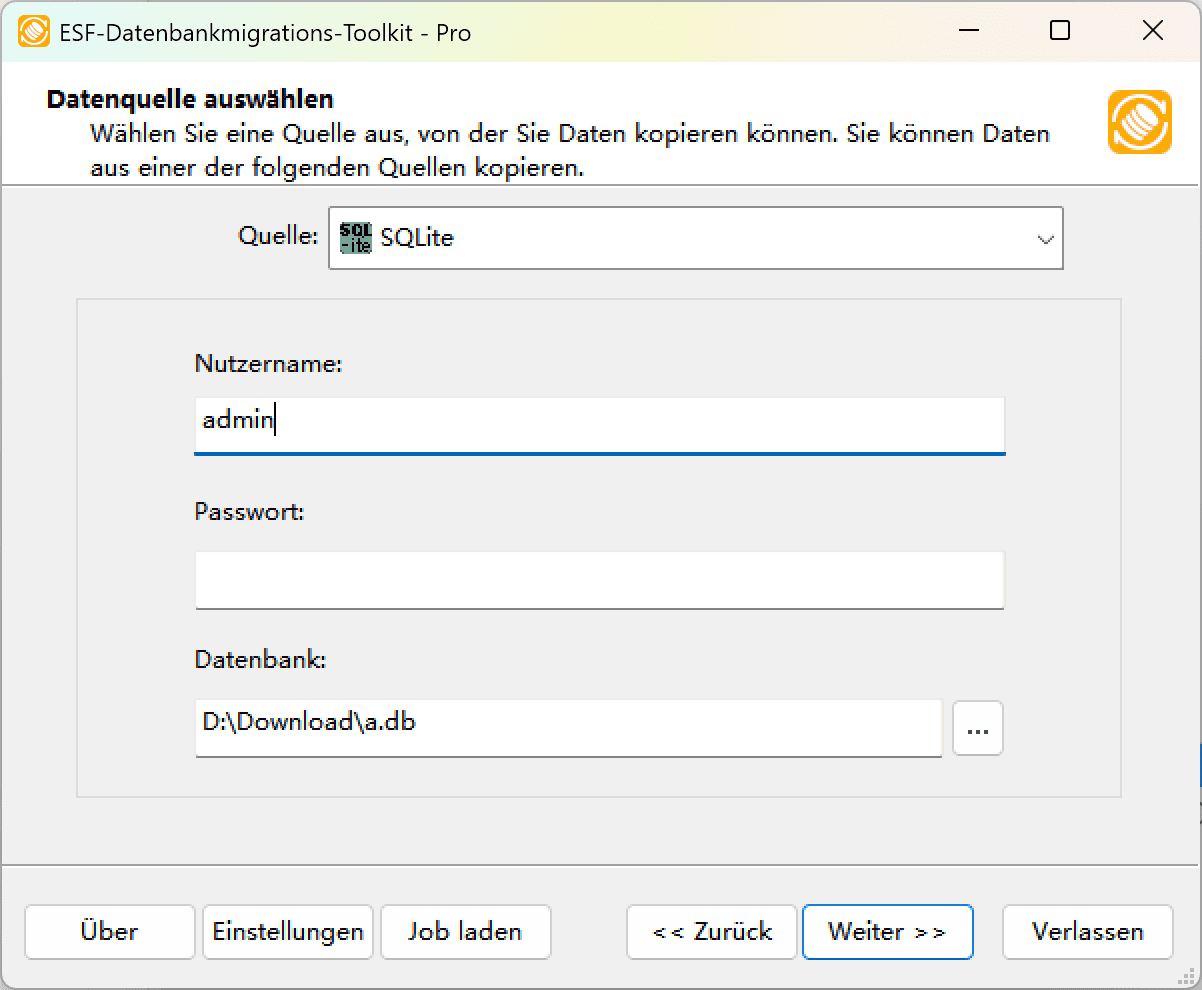
Task: Click the Quelle label beside the dropdown
Action: point(277,238)
